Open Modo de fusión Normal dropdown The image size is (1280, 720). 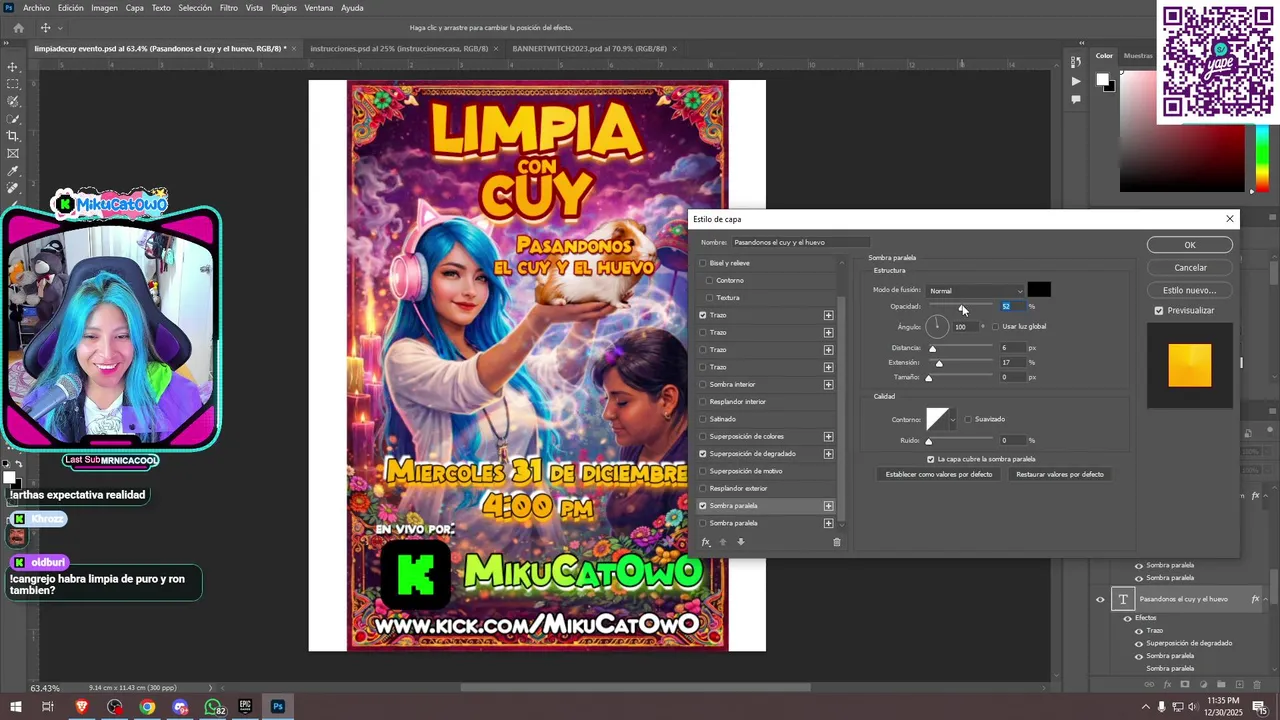[x=975, y=291]
